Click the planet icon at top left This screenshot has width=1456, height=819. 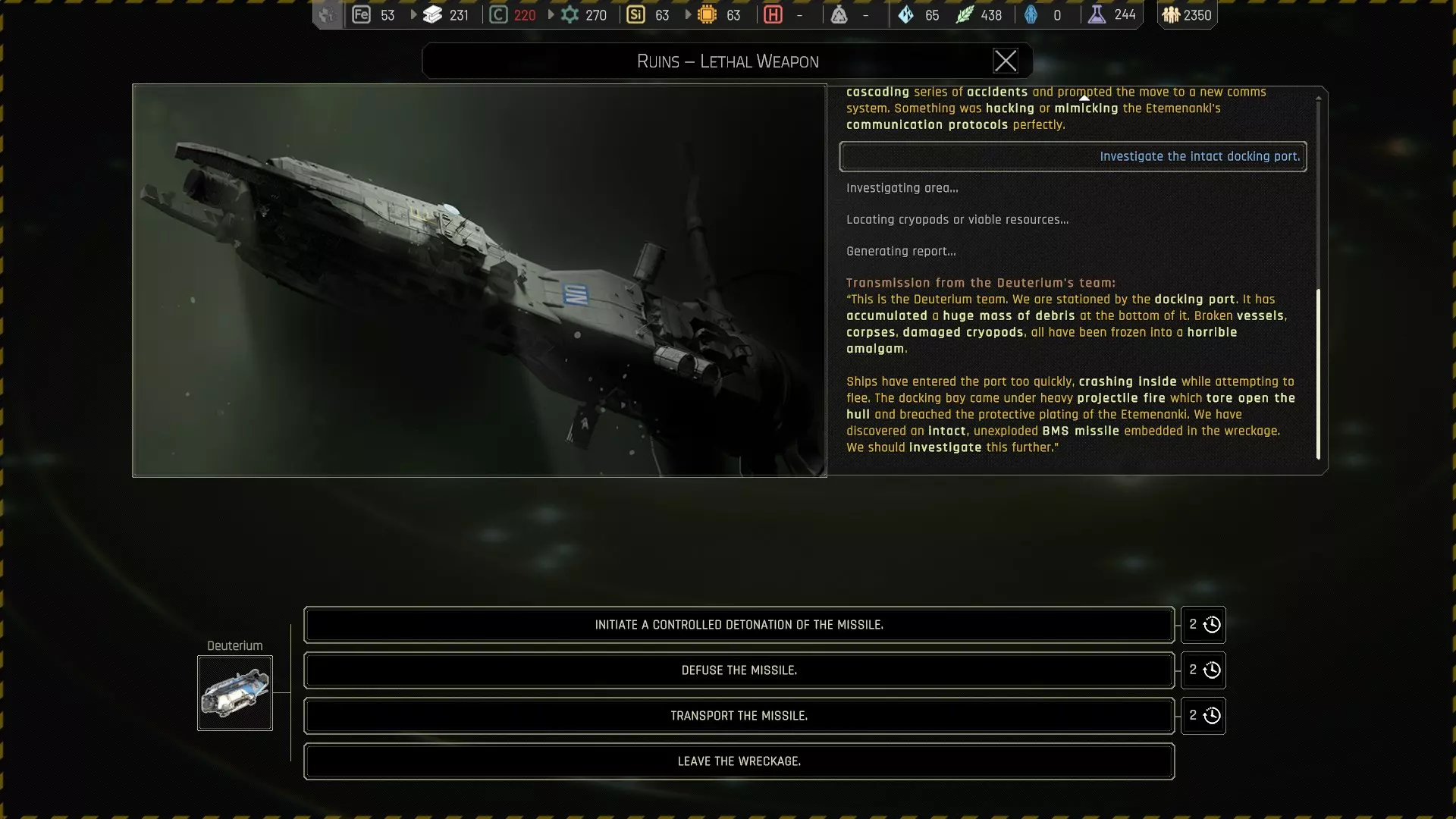click(x=327, y=14)
